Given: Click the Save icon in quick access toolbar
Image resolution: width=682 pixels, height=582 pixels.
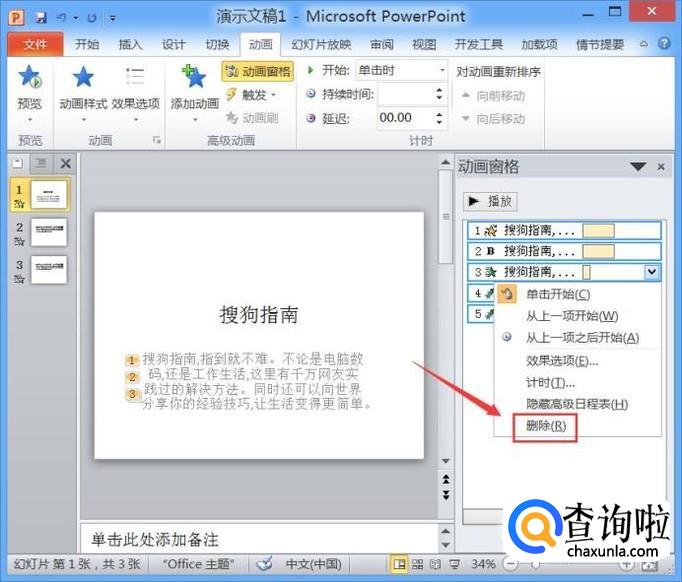Looking at the screenshot, I should (x=41, y=18).
